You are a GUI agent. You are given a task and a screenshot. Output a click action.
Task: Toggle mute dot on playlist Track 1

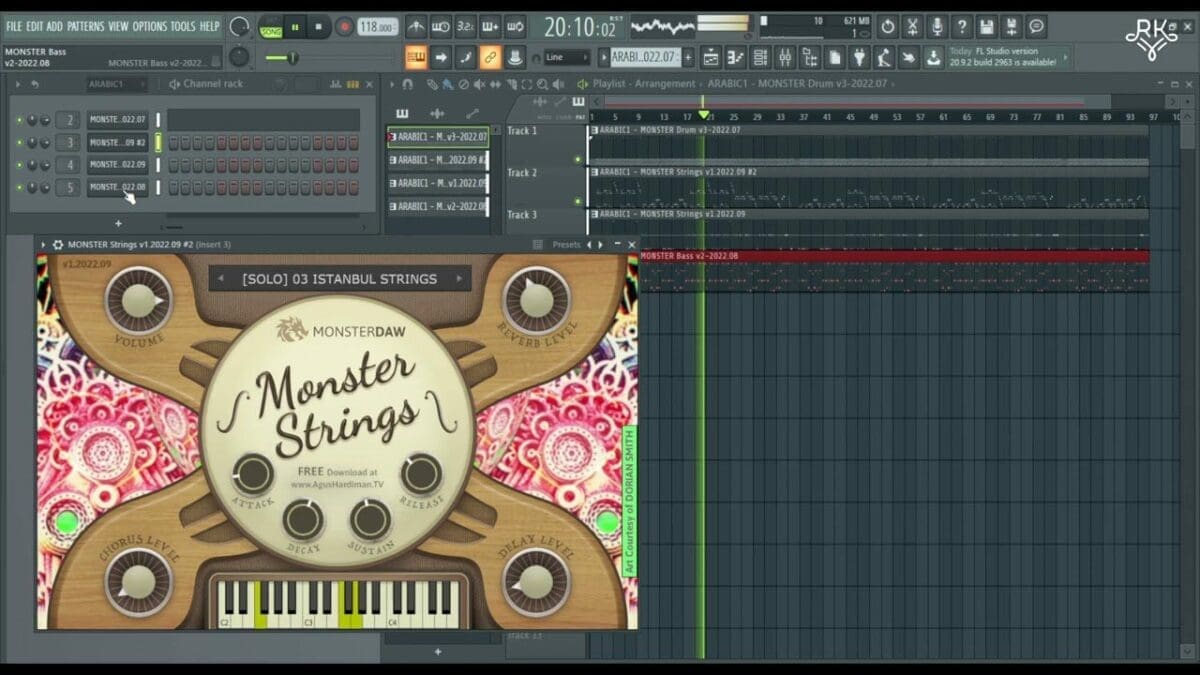click(577, 159)
